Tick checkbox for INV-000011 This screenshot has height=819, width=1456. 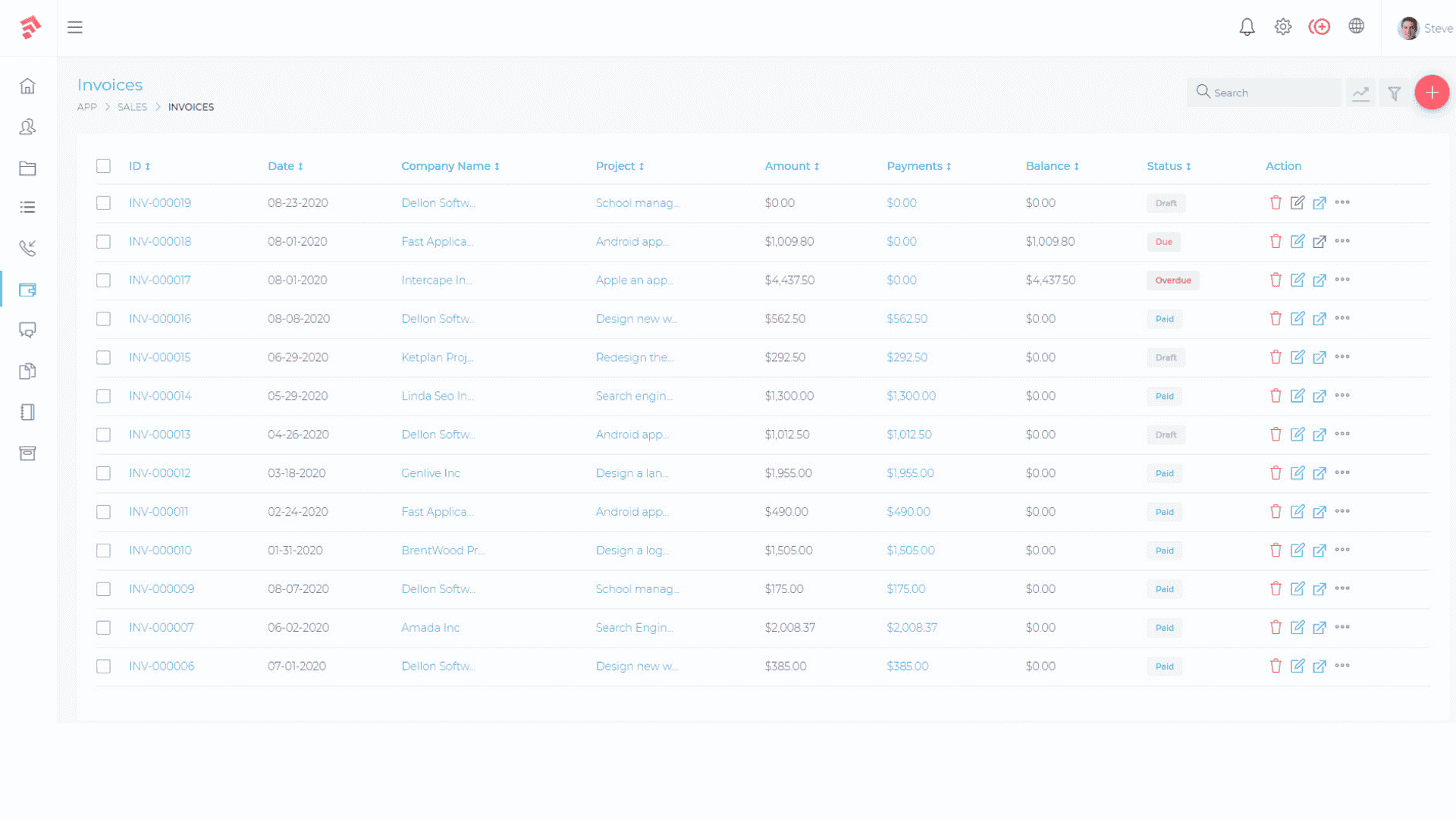click(x=103, y=512)
